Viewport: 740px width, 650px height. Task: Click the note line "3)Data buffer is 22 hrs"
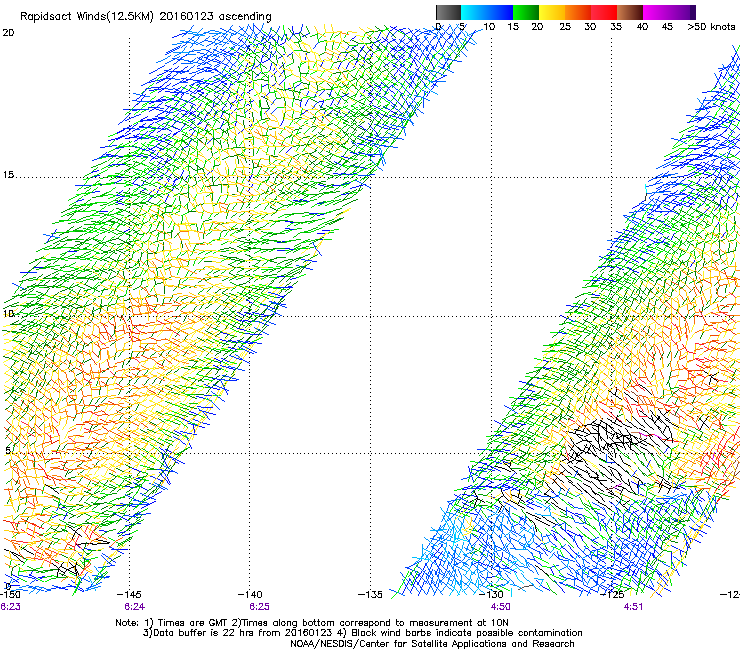pos(362,633)
